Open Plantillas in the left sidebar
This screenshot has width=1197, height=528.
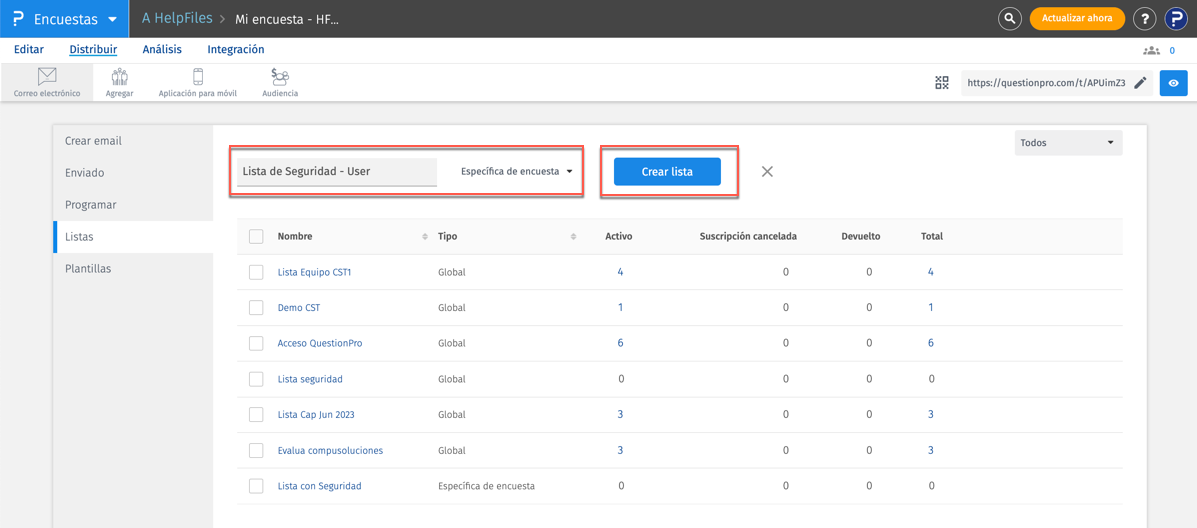pos(88,269)
